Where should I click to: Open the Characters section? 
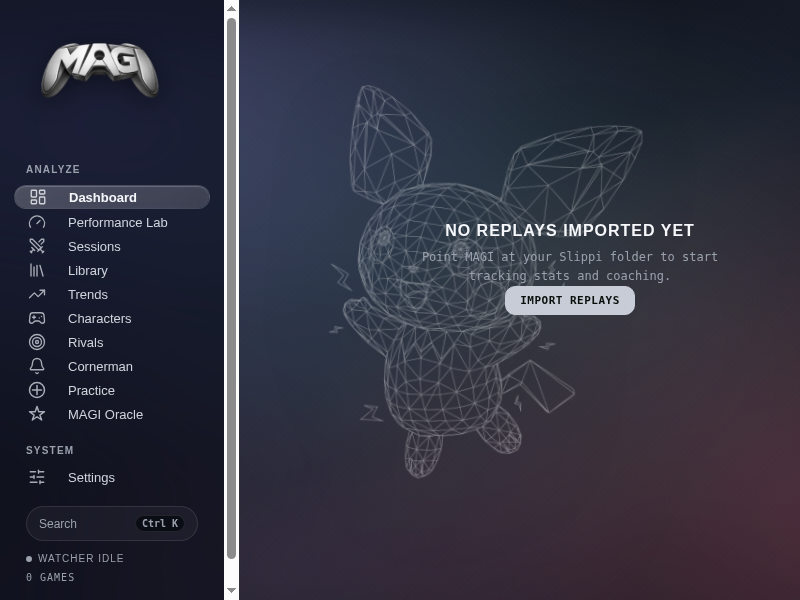tap(112, 318)
